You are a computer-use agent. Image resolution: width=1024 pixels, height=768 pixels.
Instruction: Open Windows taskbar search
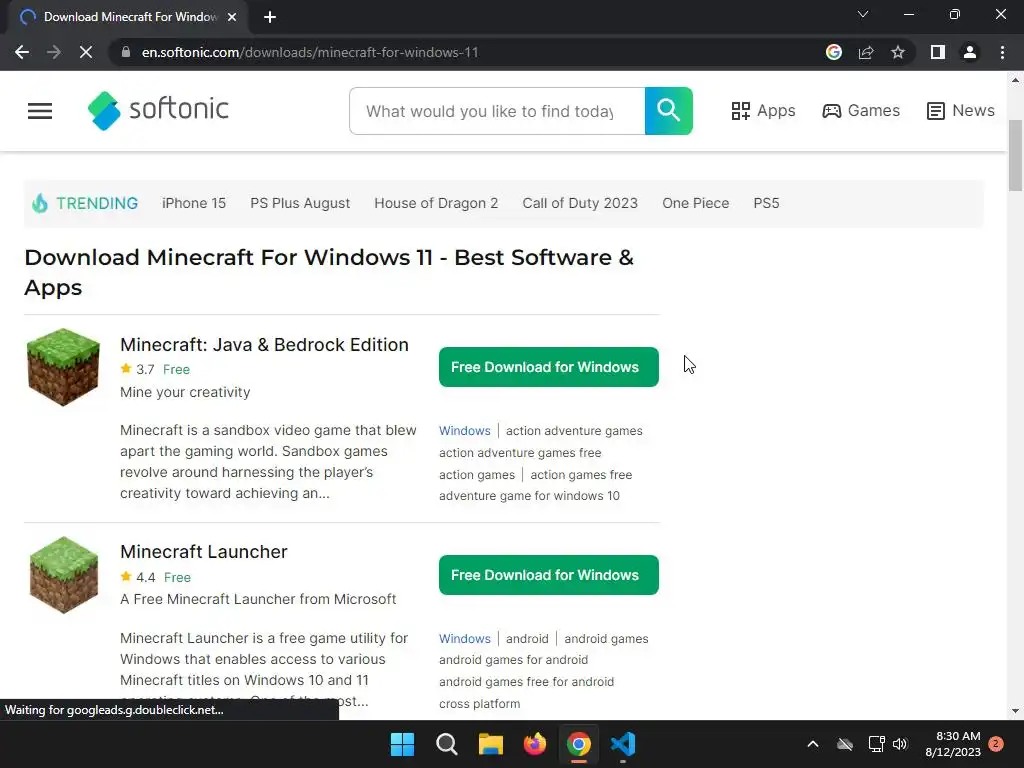(x=447, y=744)
